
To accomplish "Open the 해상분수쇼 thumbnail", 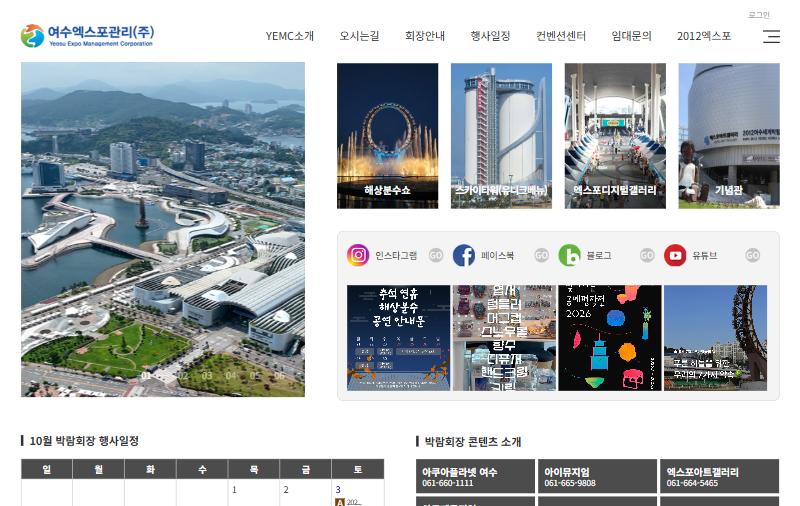I will [387, 136].
